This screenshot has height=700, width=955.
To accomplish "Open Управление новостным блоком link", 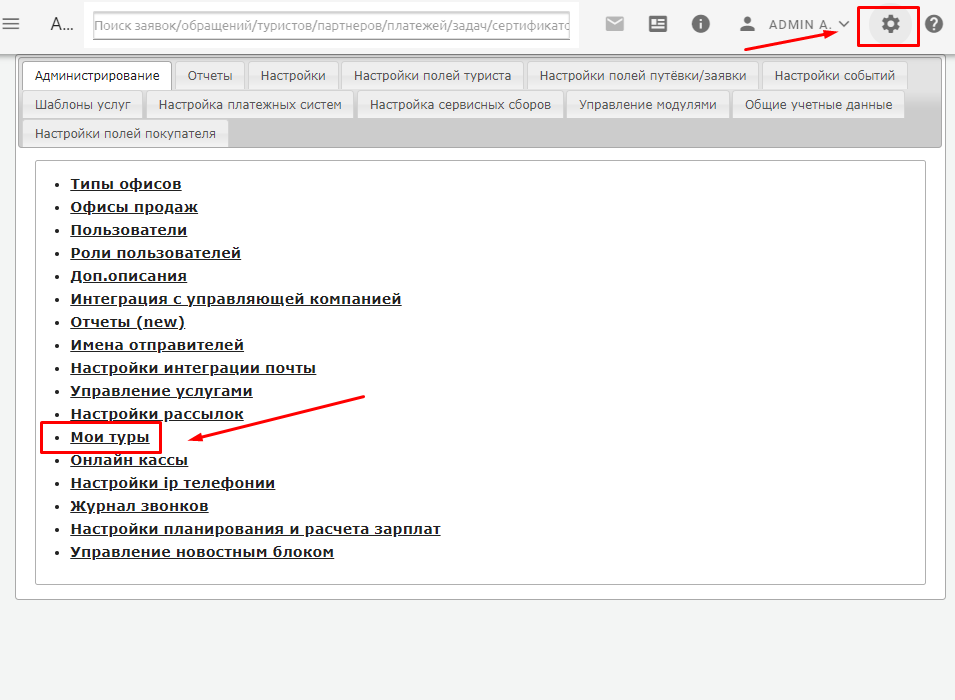I will 202,552.
